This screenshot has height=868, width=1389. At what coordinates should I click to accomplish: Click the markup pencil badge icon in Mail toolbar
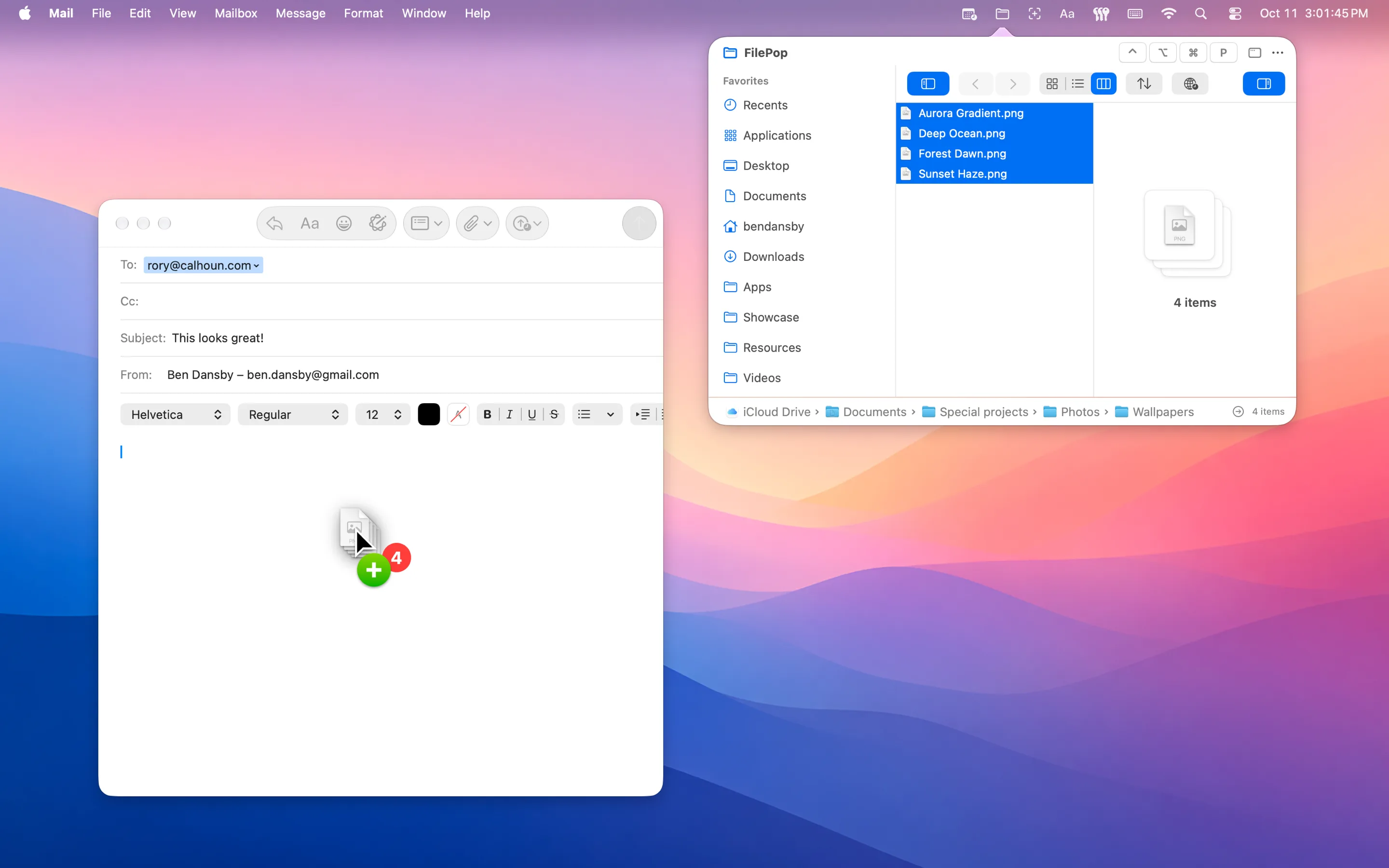tap(378, 223)
